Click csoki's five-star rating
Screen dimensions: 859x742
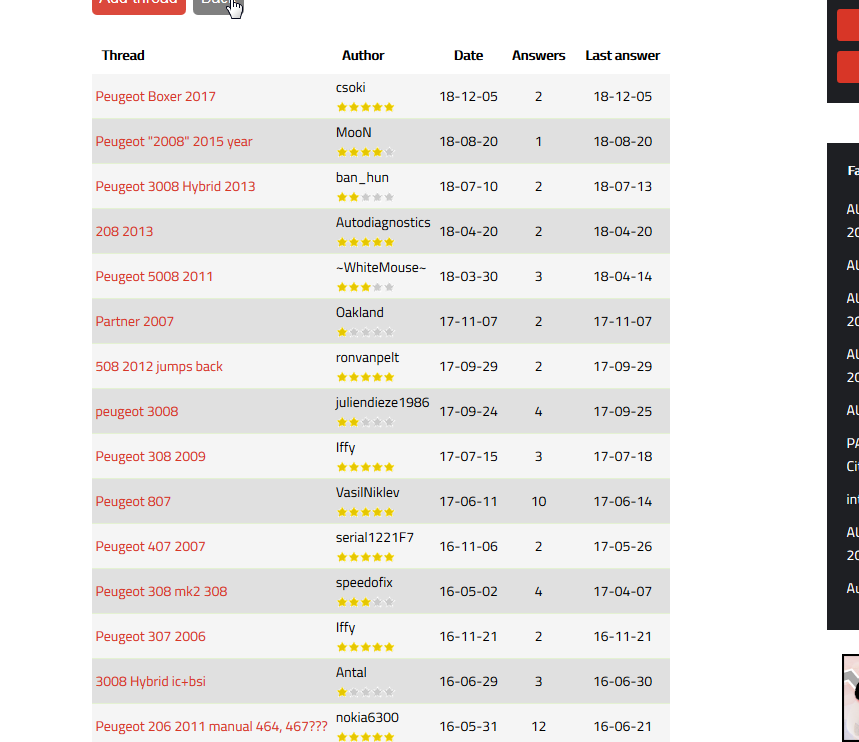(365, 107)
